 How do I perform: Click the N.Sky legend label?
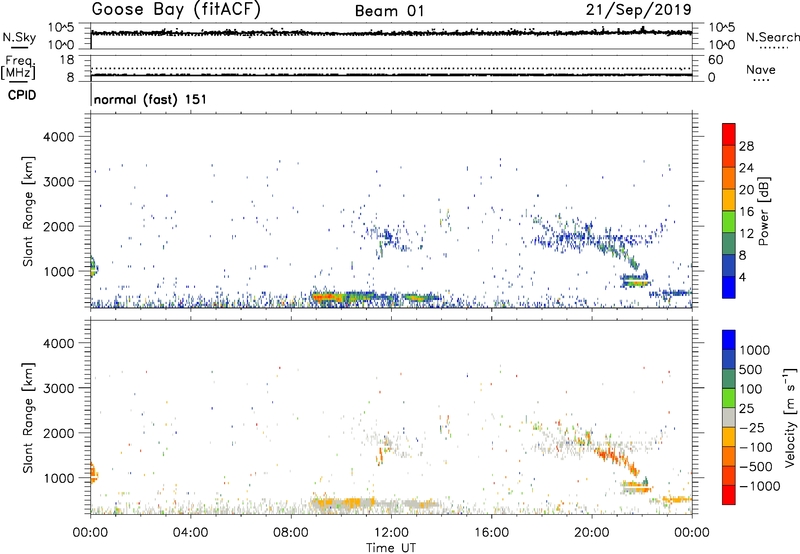pyautogui.click(x=19, y=37)
